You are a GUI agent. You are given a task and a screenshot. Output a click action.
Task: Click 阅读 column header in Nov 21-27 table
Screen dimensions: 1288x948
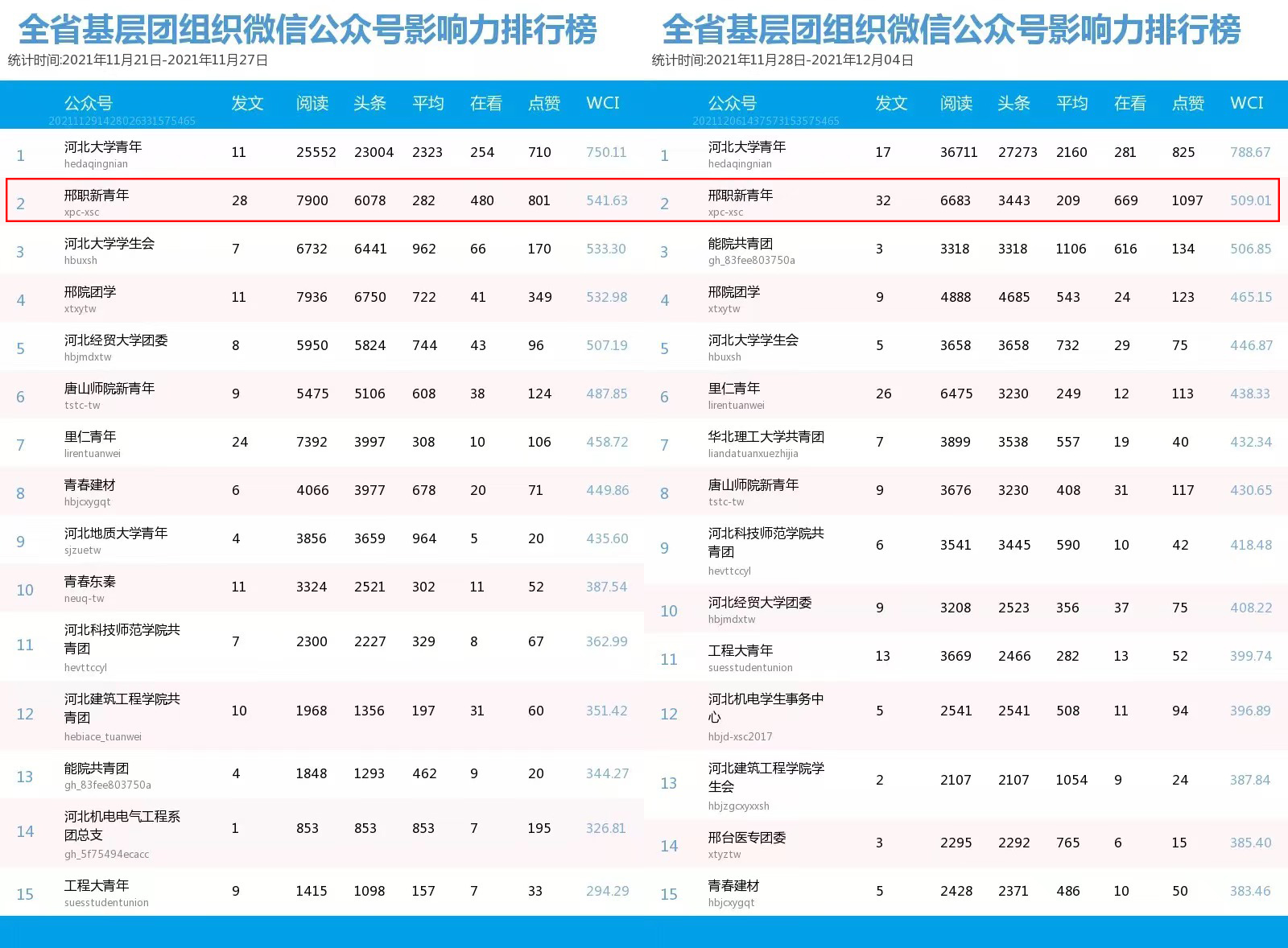point(312,103)
